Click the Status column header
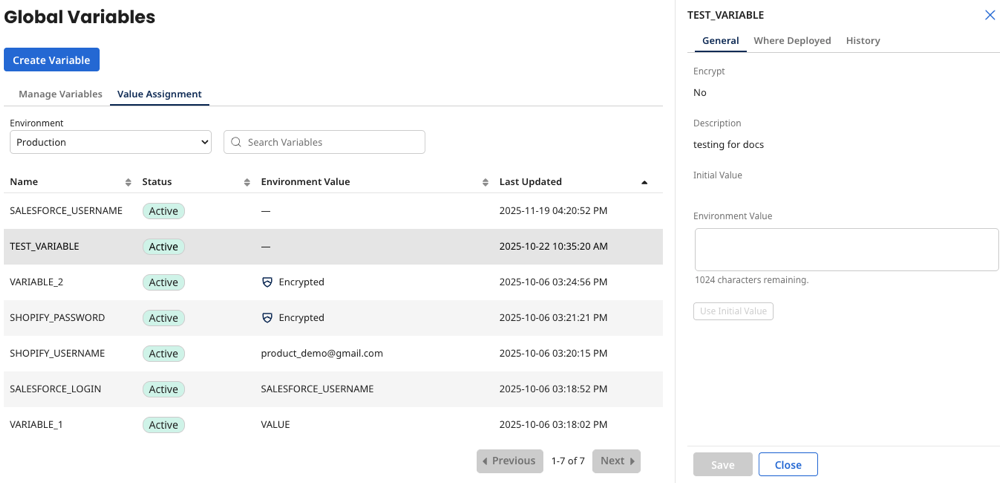 tap(157, 182)
